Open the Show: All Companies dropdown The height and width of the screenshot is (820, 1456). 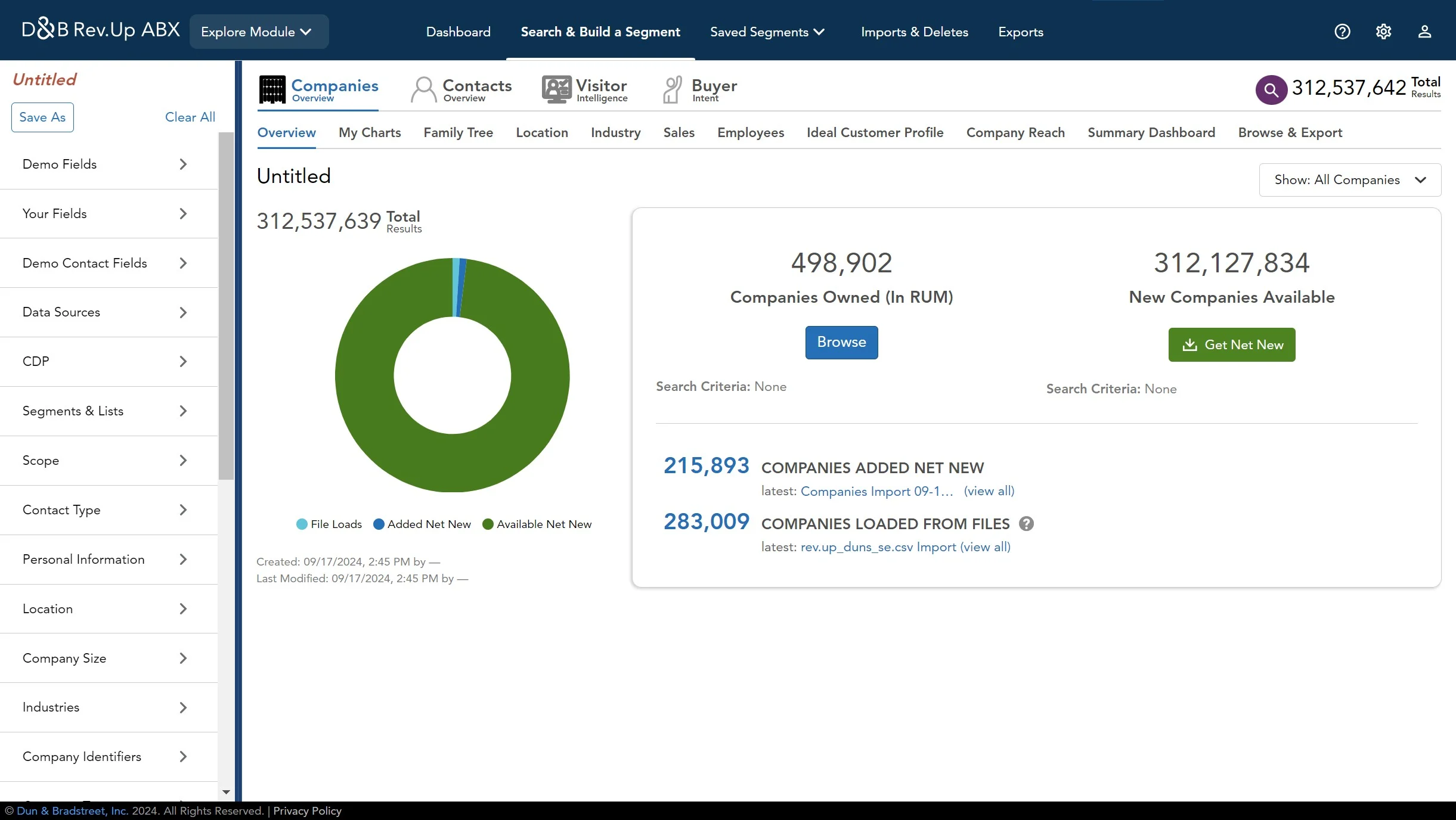(1350, 180)
